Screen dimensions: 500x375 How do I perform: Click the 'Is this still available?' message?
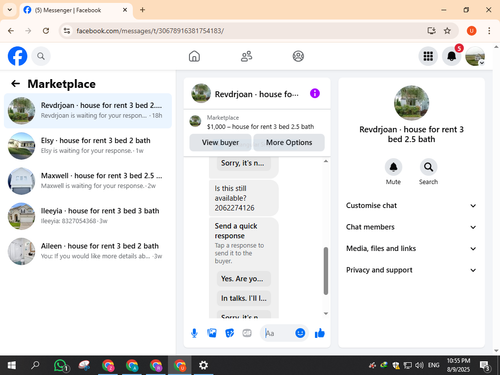[244, 198]
